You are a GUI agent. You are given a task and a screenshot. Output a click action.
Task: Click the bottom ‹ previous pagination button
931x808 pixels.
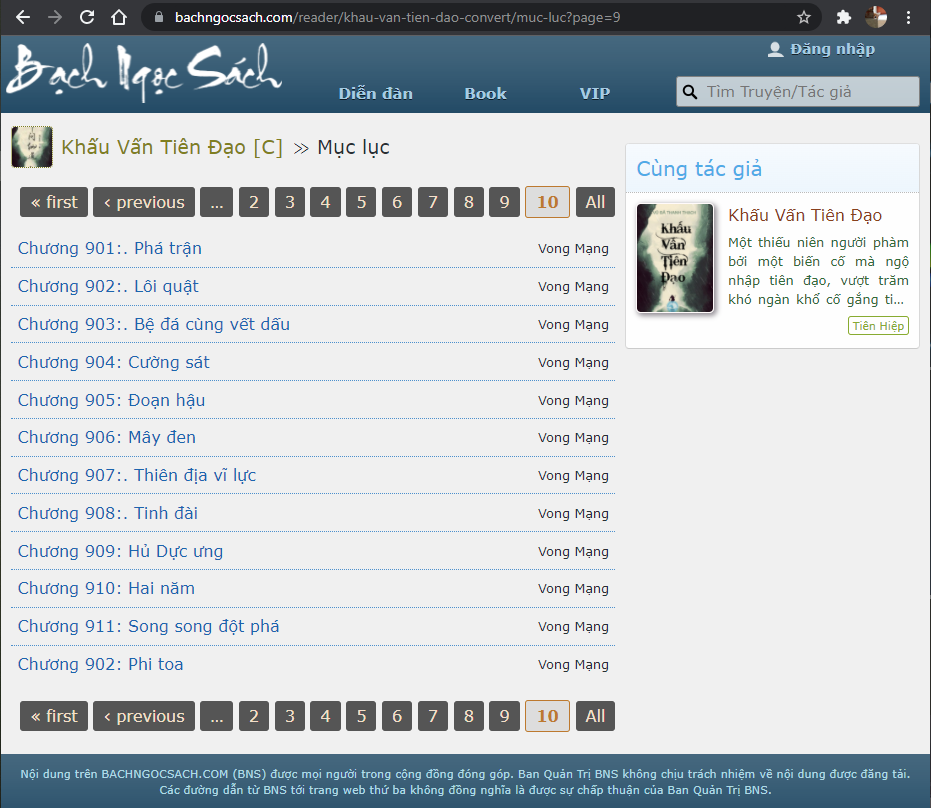click(x=144, y=716)
